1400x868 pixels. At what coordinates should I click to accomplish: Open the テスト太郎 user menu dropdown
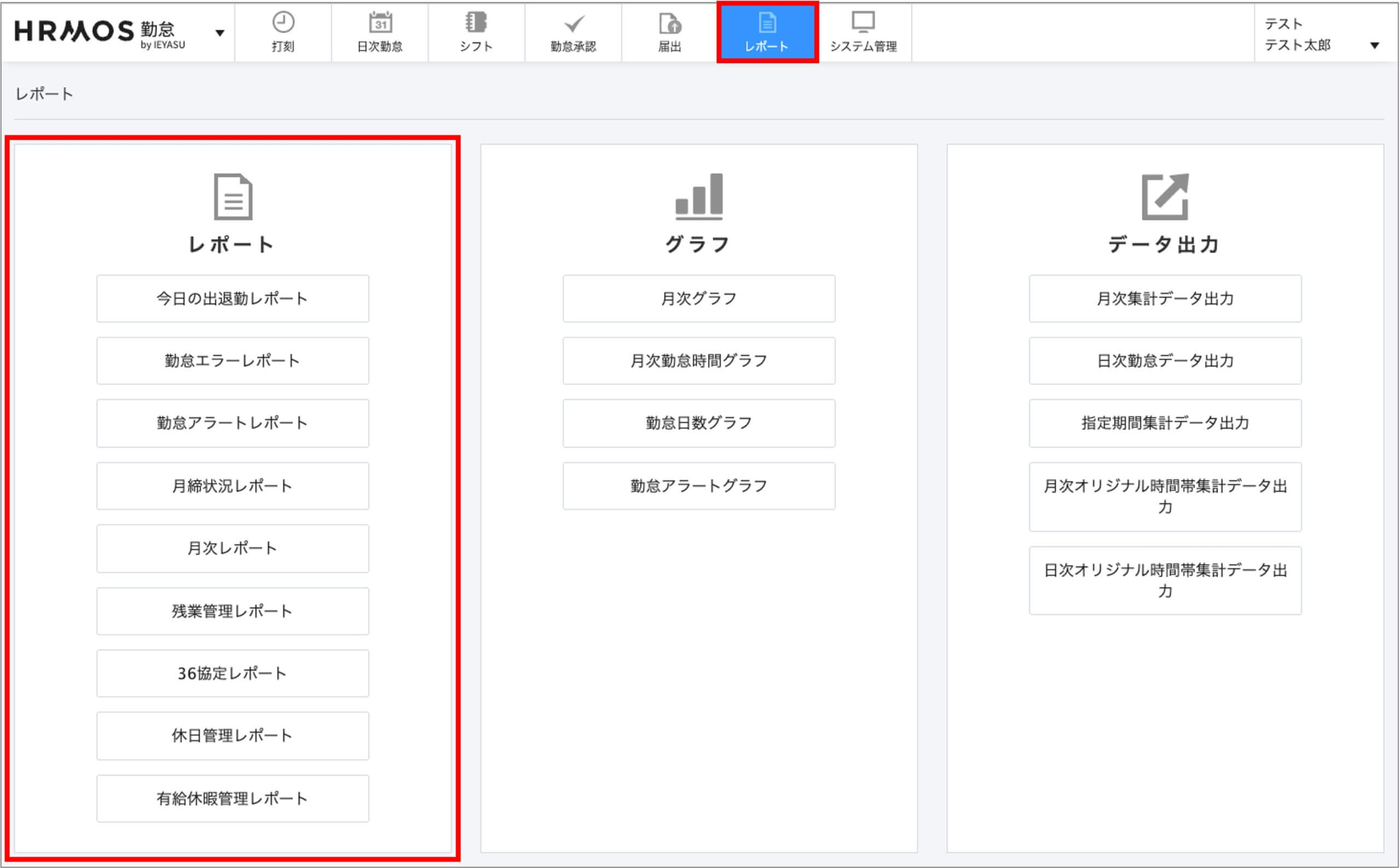(x=1374, y=45)
